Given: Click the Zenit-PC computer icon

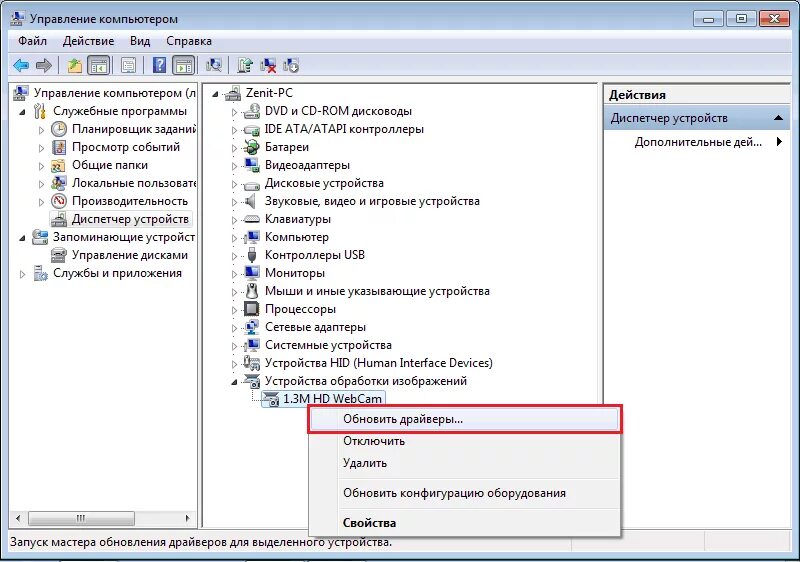Looking at the screenshot, I should [233, 93].
